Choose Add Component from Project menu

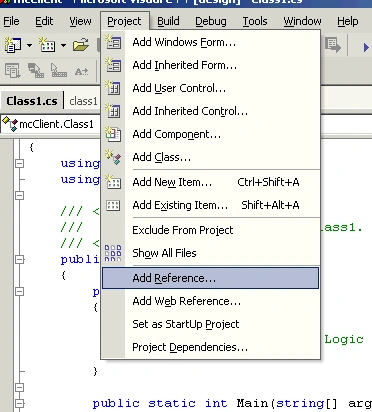point(211,134)
